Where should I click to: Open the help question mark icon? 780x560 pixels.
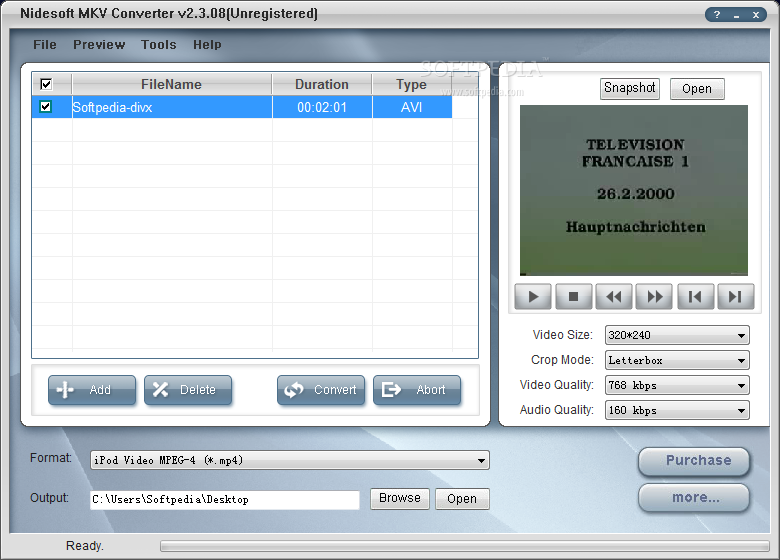pos(717,14)
